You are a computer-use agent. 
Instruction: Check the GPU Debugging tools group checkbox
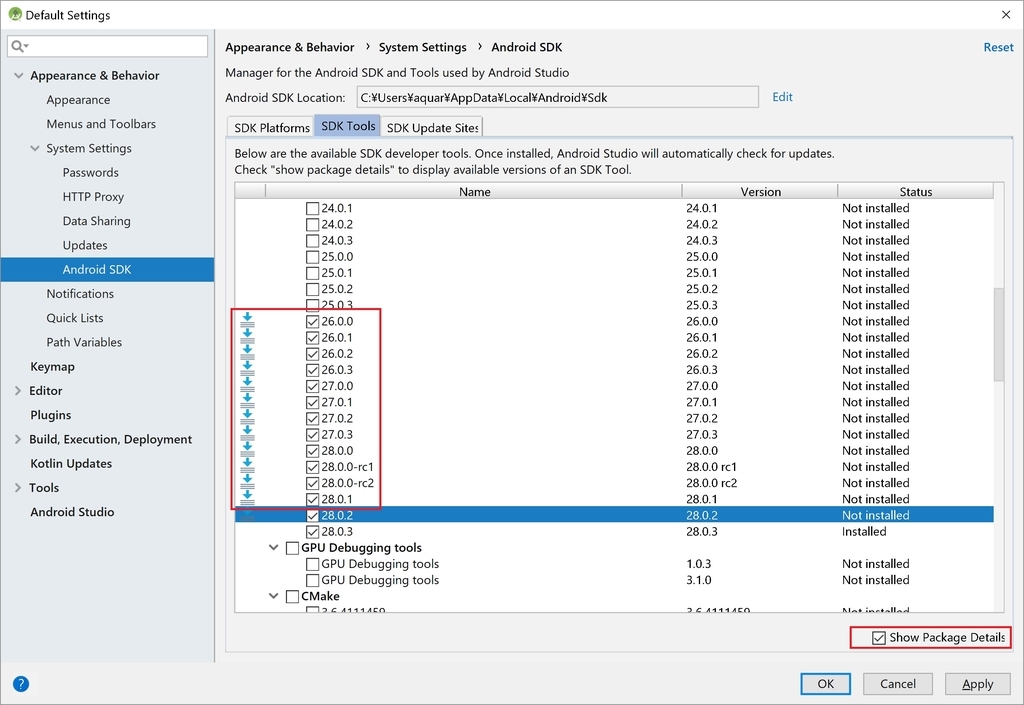[x=292, y=548]
